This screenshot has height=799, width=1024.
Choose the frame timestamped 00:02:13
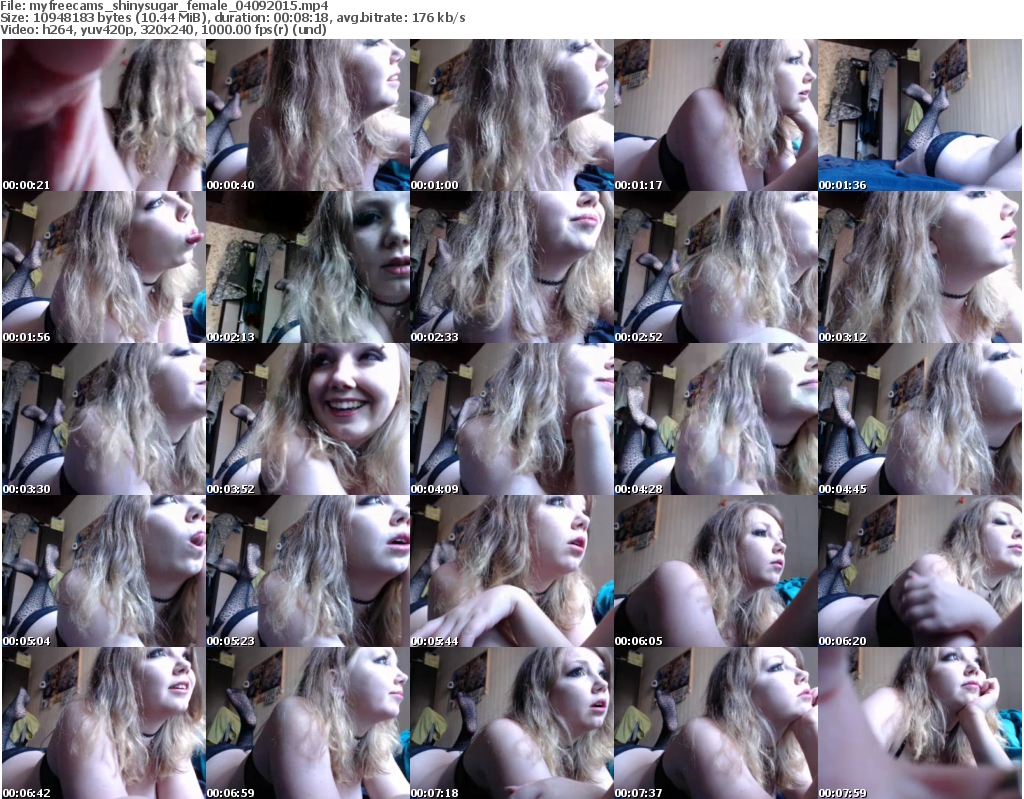pos(308,267)
